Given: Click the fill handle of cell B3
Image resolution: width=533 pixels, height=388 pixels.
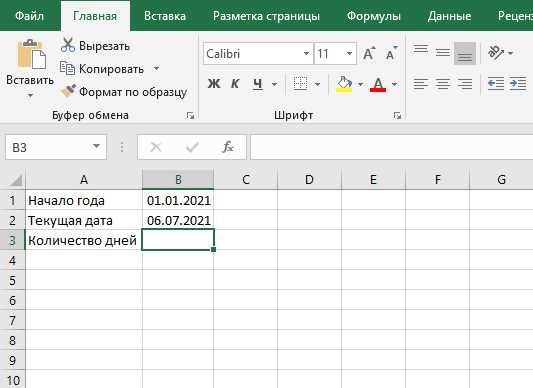Looking at the screenshot, I should click(213, 250).
